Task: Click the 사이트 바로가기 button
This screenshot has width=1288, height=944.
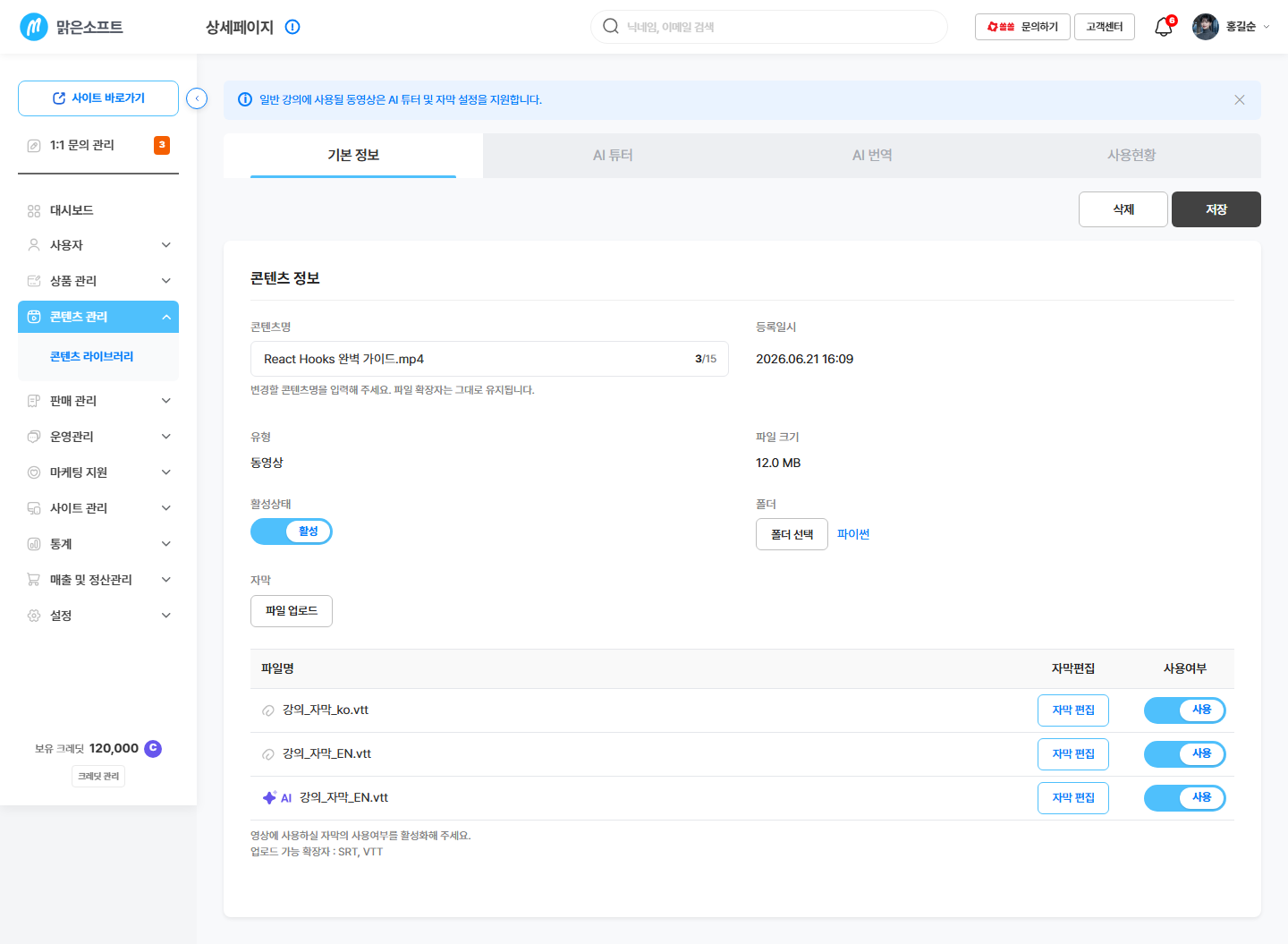Action: click(x=98, y=98)
